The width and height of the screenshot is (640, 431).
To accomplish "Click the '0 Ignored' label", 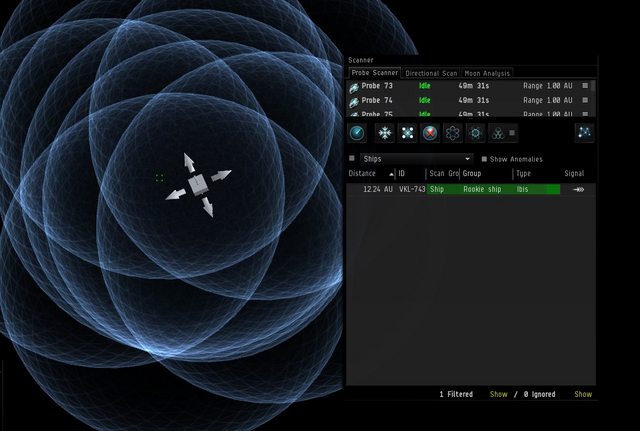I will coord(539,394).
